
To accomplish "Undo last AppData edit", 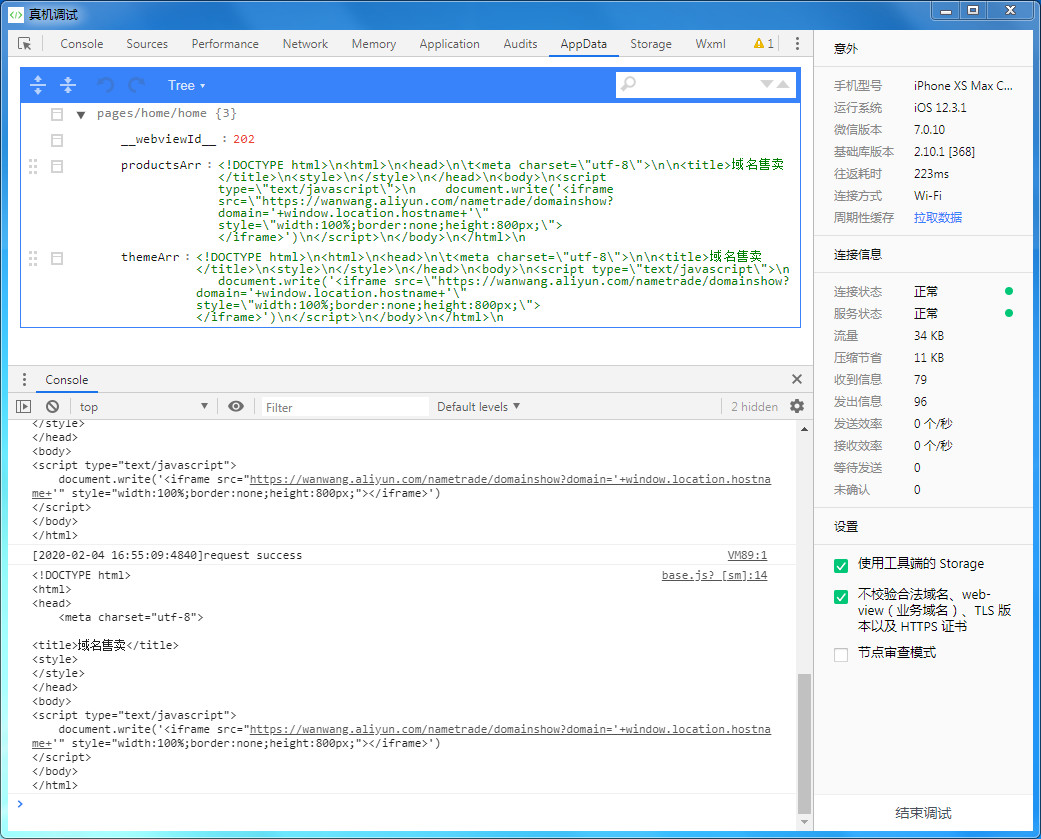I will coord(105,85).
